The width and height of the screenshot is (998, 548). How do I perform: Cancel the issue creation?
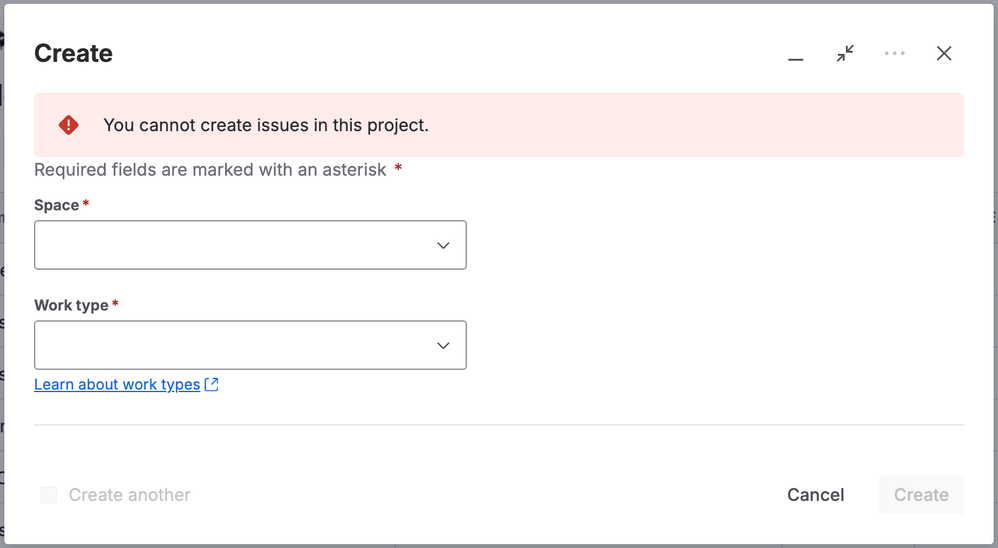pyautogui.click(x=815, y=495)
